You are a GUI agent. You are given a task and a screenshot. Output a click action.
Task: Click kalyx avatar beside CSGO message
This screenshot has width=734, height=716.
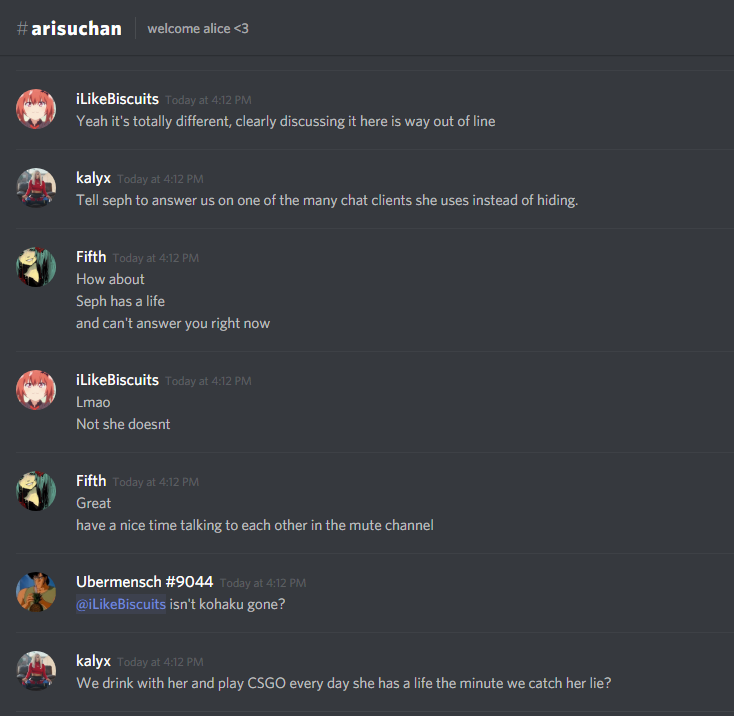tap(36, 671)
